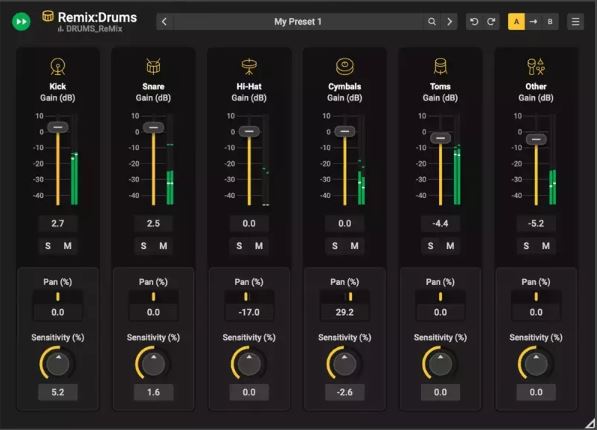Solo the Cymbals channel
The width and height of the screenshot is (597, 430).
[x=335, y=246]
